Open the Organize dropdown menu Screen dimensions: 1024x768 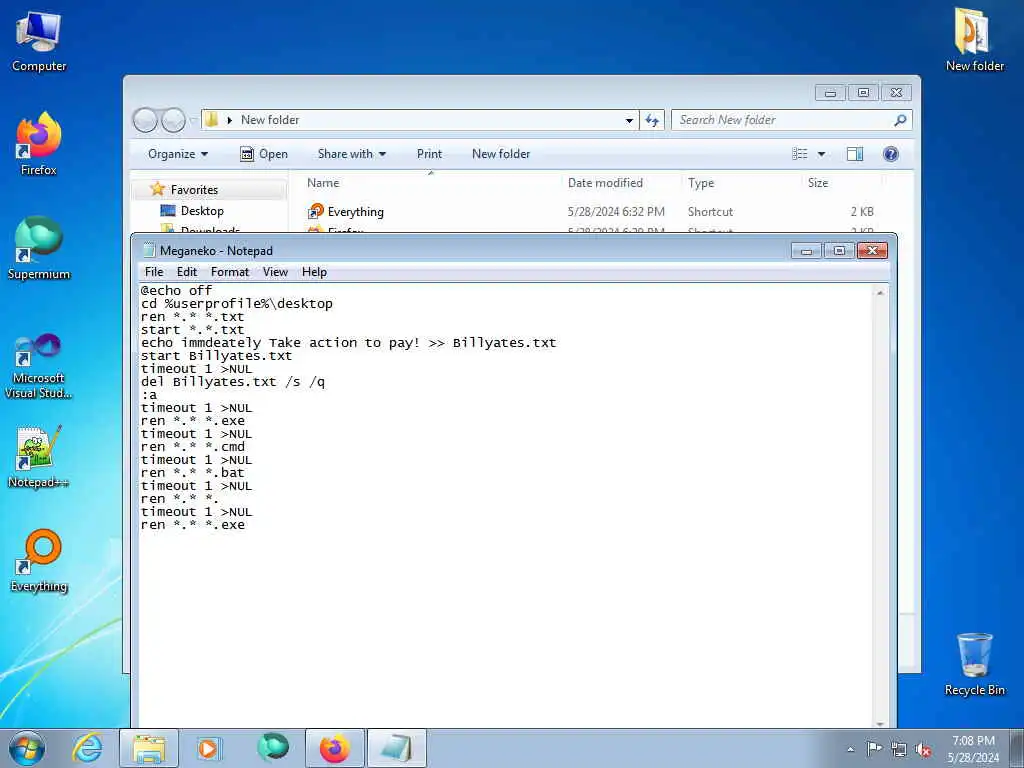[178, 154]
